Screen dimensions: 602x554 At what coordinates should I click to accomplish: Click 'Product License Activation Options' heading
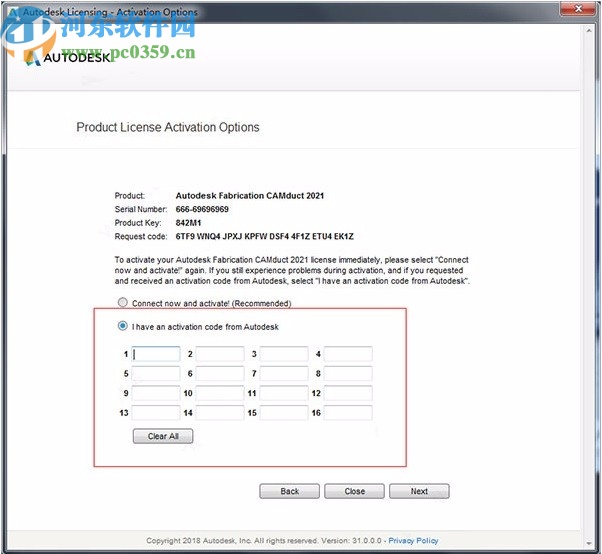point(168,127)
